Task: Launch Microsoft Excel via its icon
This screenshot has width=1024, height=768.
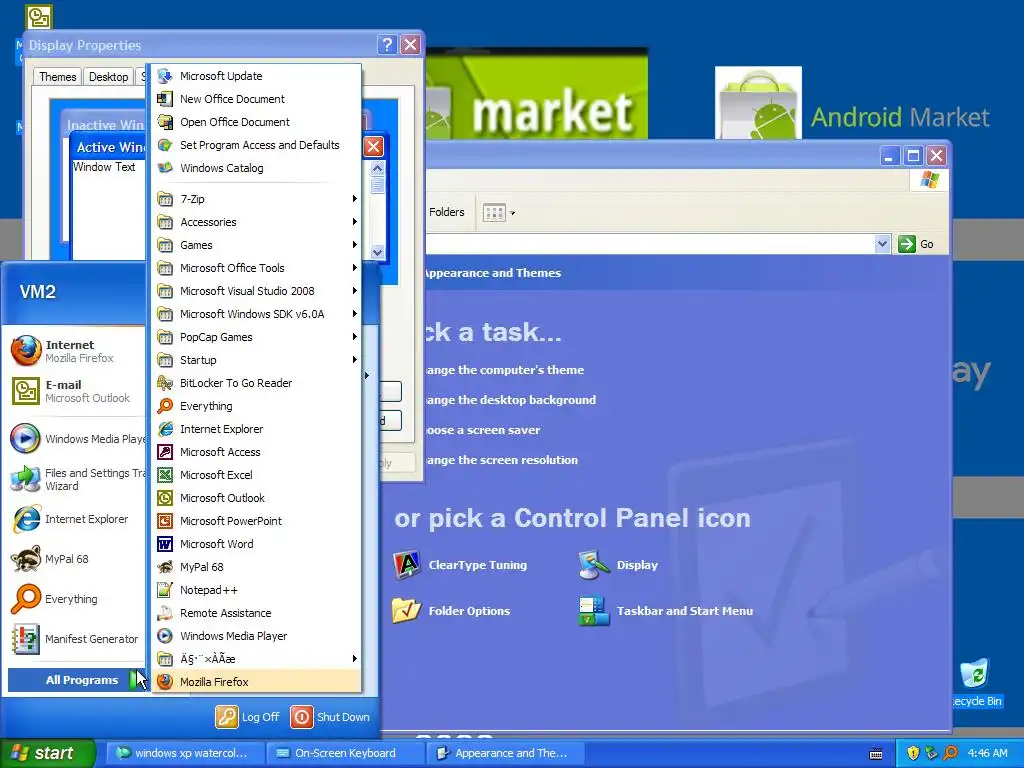Action: [x=165, y=475]
